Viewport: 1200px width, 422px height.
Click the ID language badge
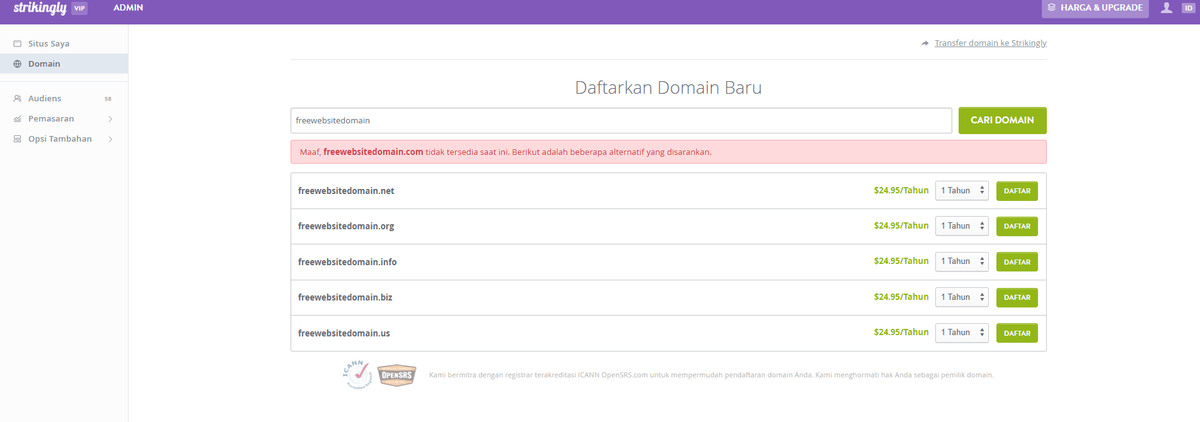click(x=1187, y=8)
